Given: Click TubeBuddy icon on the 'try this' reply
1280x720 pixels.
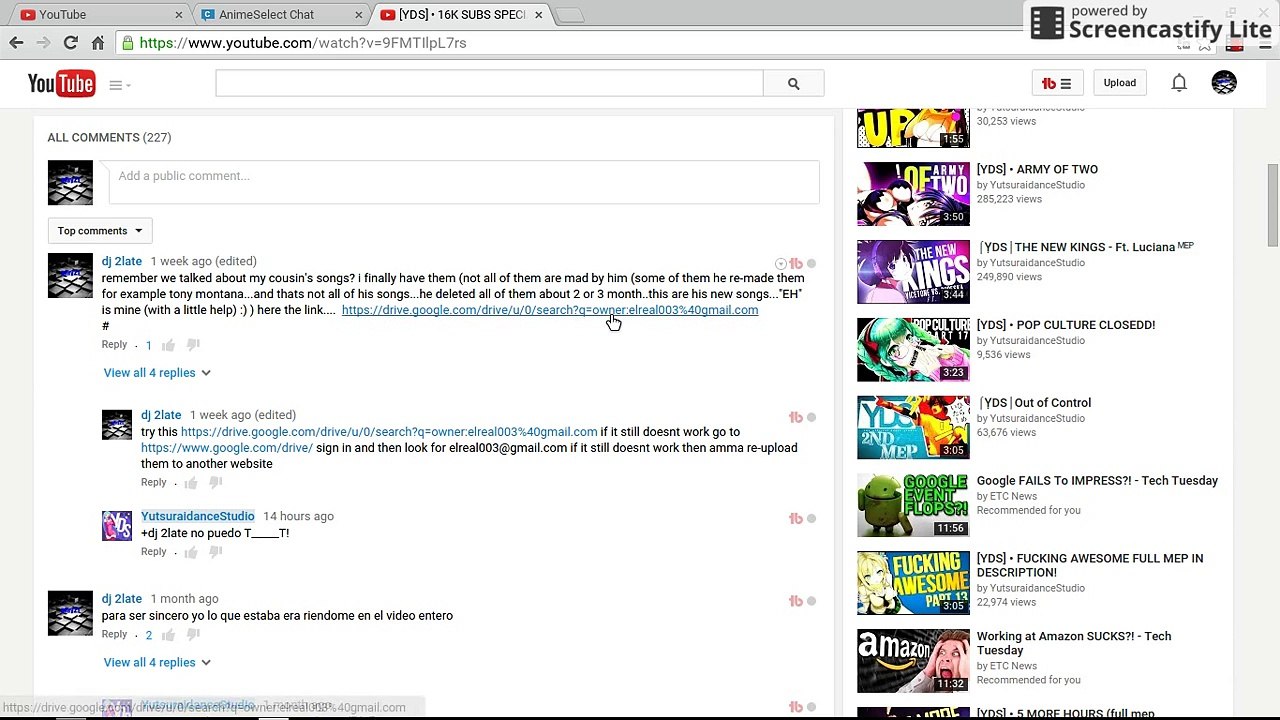Looking at the screenshot, I should pyautogui.click(x=796, y=417).
